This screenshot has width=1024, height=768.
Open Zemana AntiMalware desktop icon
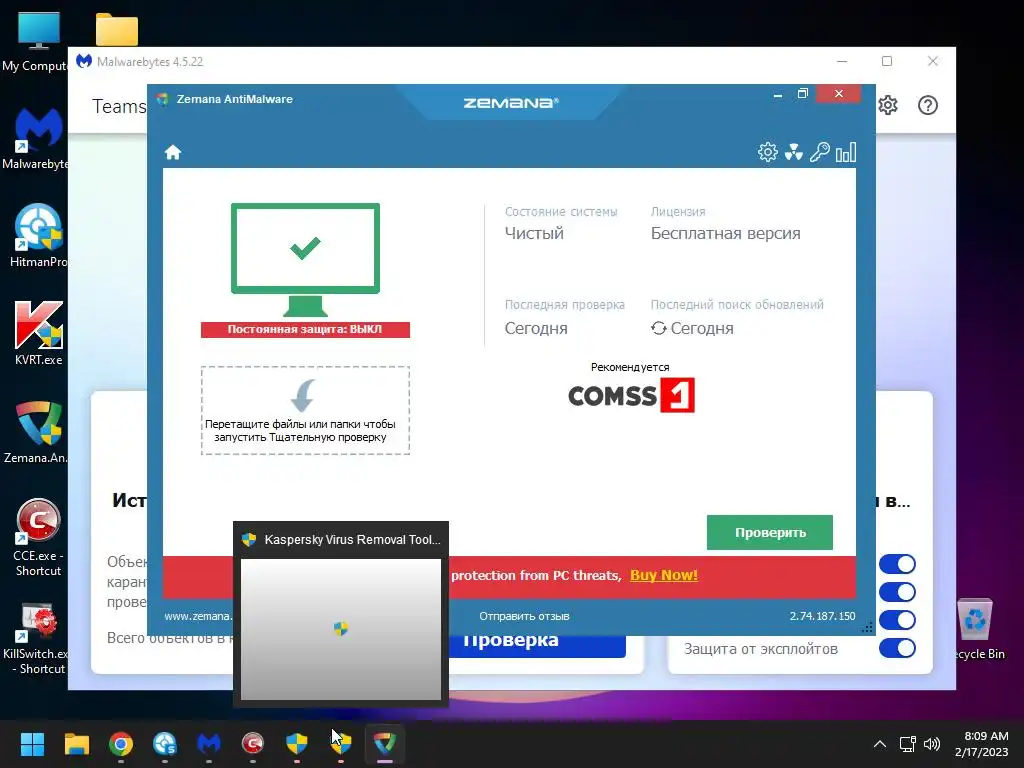click(36, 432)
